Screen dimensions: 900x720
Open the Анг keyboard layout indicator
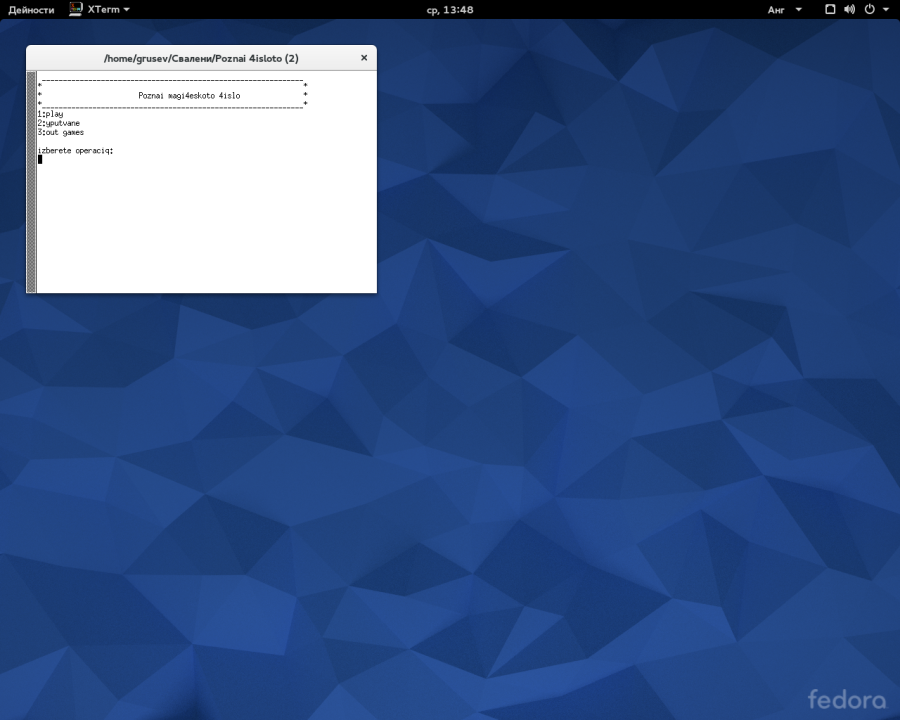click(776, 10)
